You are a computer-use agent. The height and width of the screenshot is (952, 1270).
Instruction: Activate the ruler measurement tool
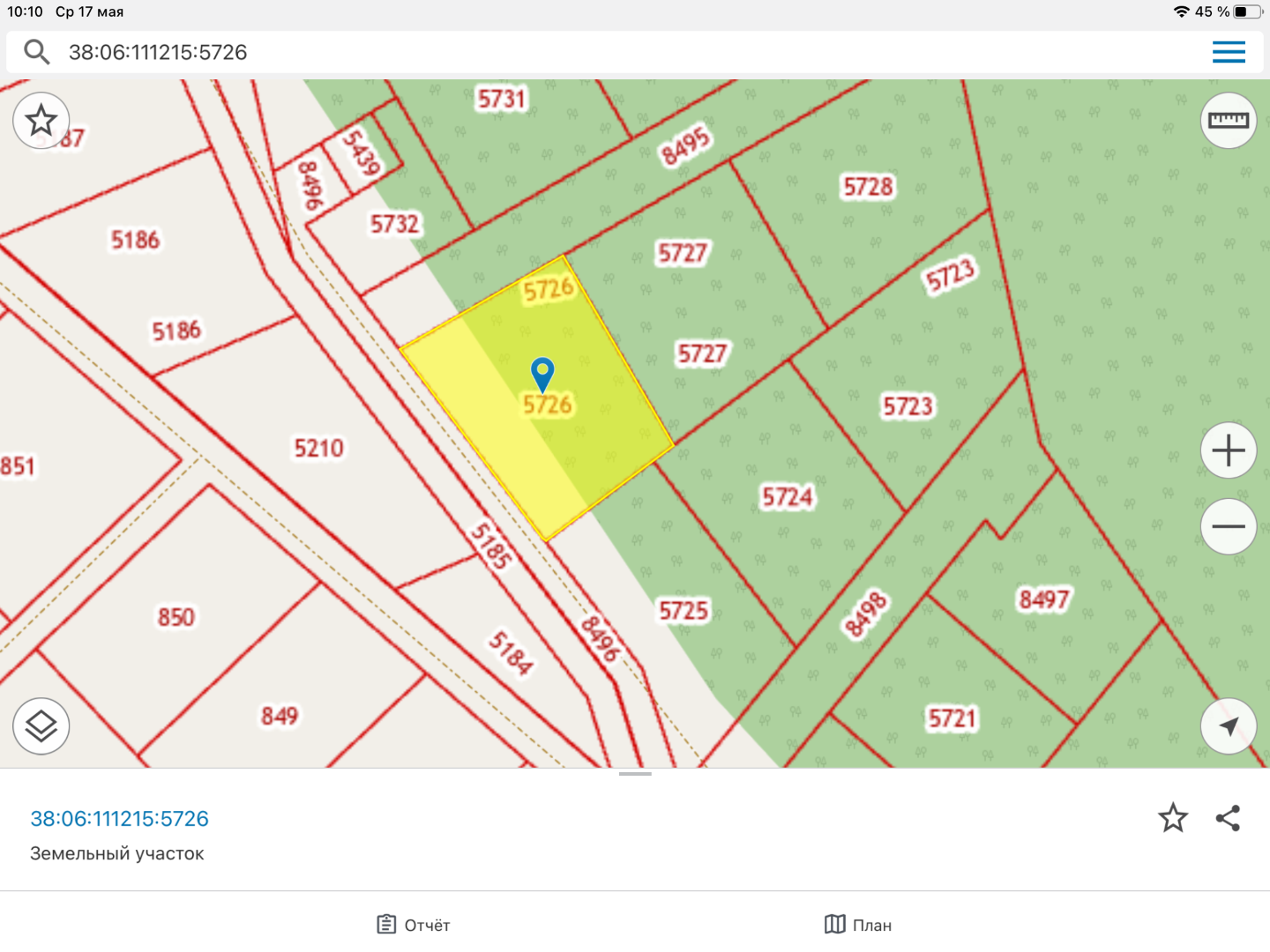(x=1228, y=121)
